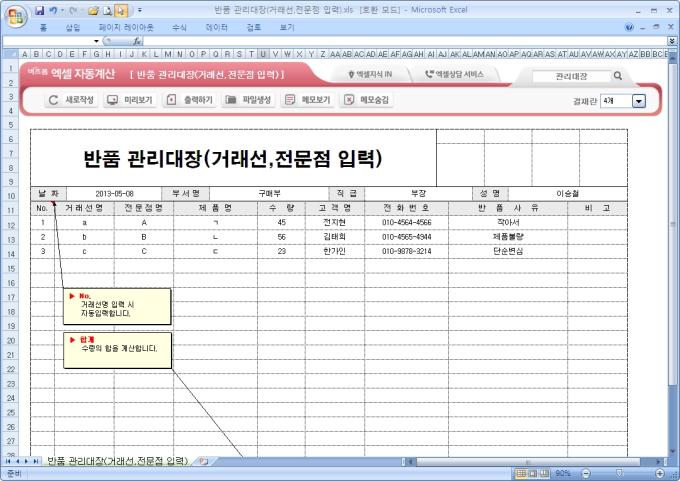This screenshot has height=481, width=680.
Task: Expand the Name Box dropdown arrow
Action: pyautogui.click(x=96, y=41)
